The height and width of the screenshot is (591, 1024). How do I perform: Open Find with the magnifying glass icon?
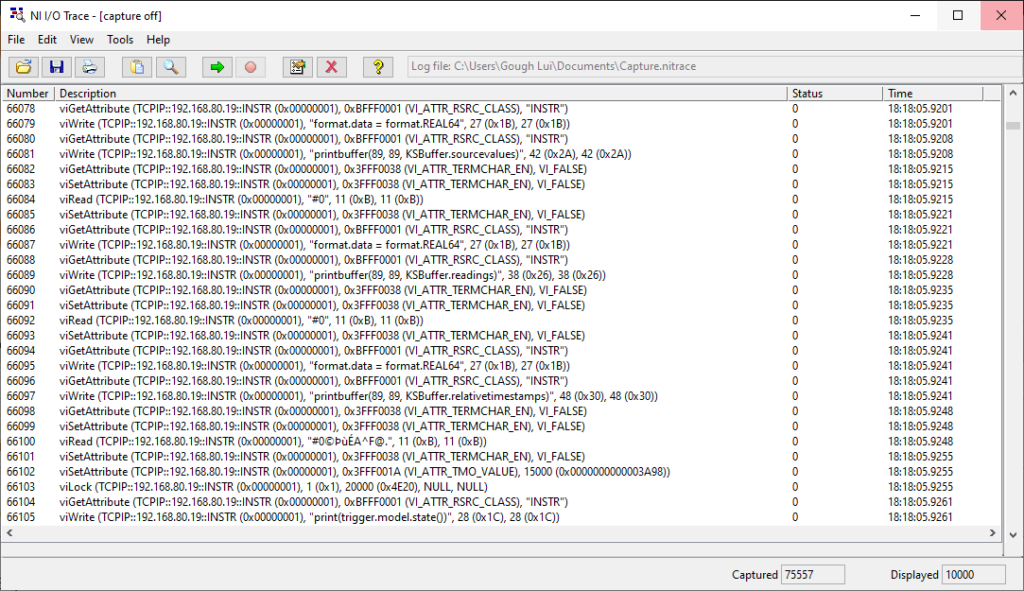pyautogui.click(x=170, y=67)
